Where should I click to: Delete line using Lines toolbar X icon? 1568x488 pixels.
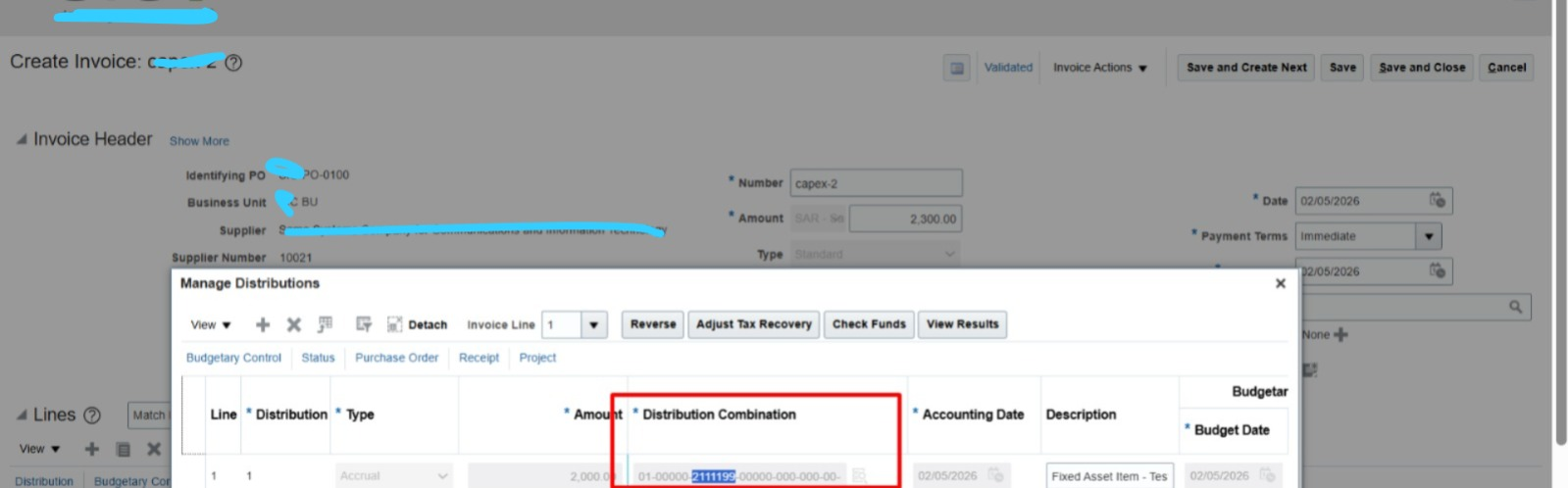[x=154, y=449]
